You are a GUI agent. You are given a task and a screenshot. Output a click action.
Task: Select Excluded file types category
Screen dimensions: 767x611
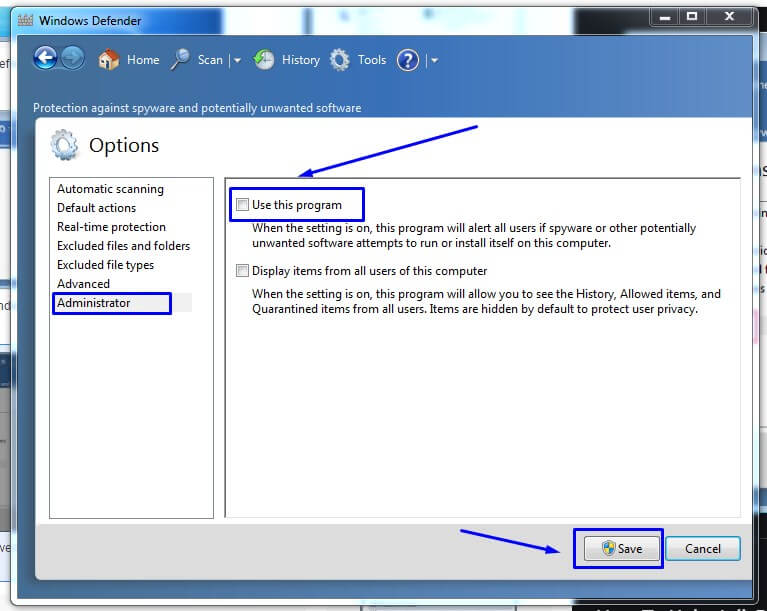[105, 265]
